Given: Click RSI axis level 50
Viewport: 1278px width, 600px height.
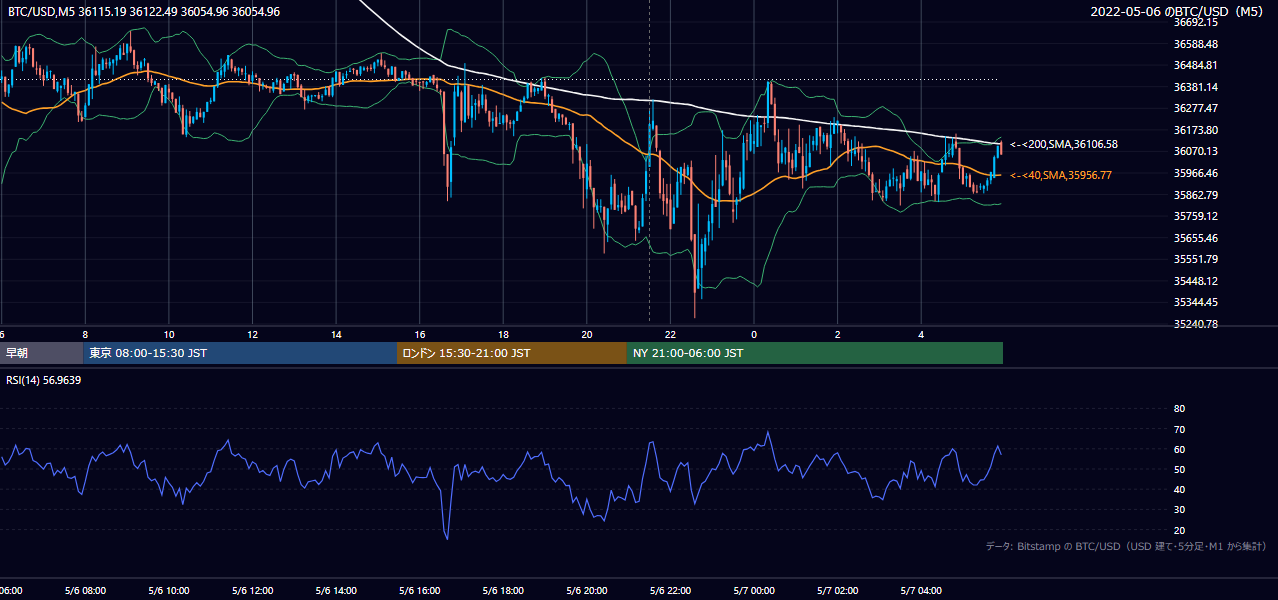Looking at the screenshot, I should [x=1179, y=469].
